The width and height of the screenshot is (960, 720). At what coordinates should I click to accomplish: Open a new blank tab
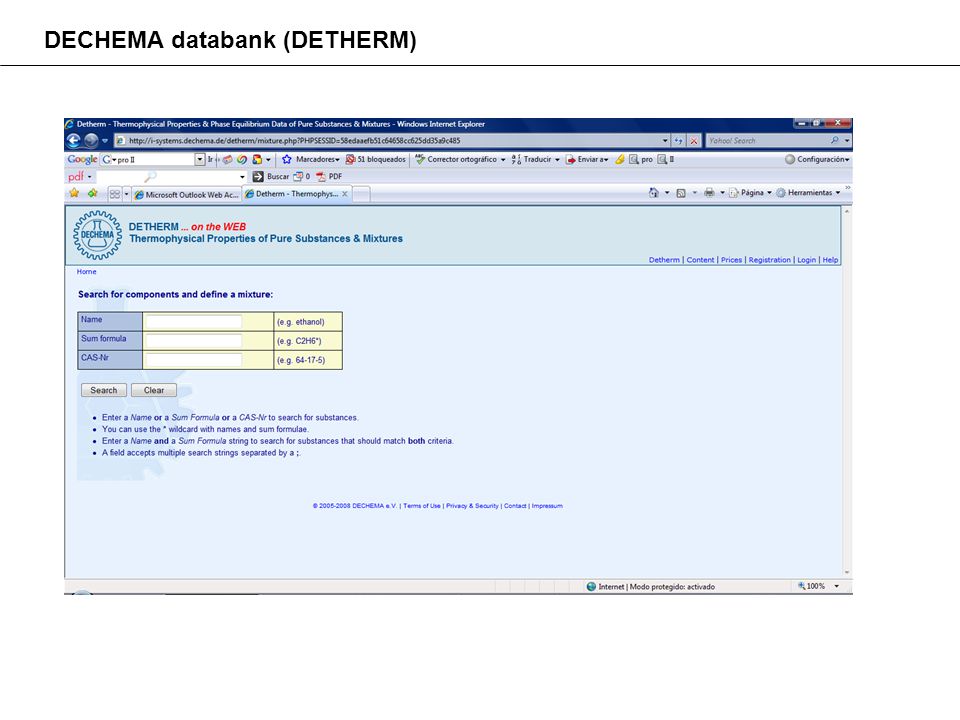coord(361,195)
